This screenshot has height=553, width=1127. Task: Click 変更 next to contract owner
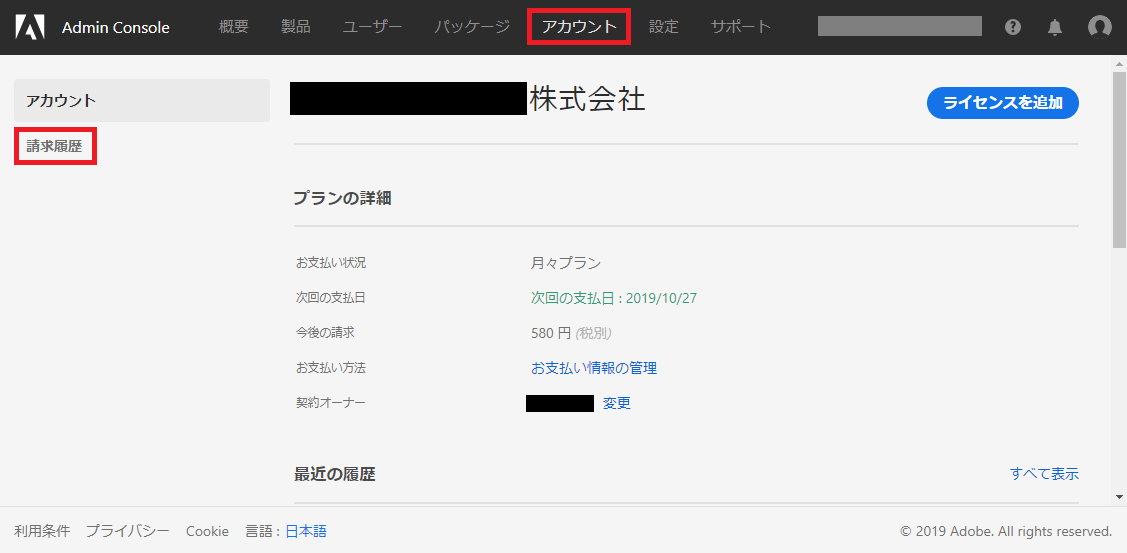[617, 403]
